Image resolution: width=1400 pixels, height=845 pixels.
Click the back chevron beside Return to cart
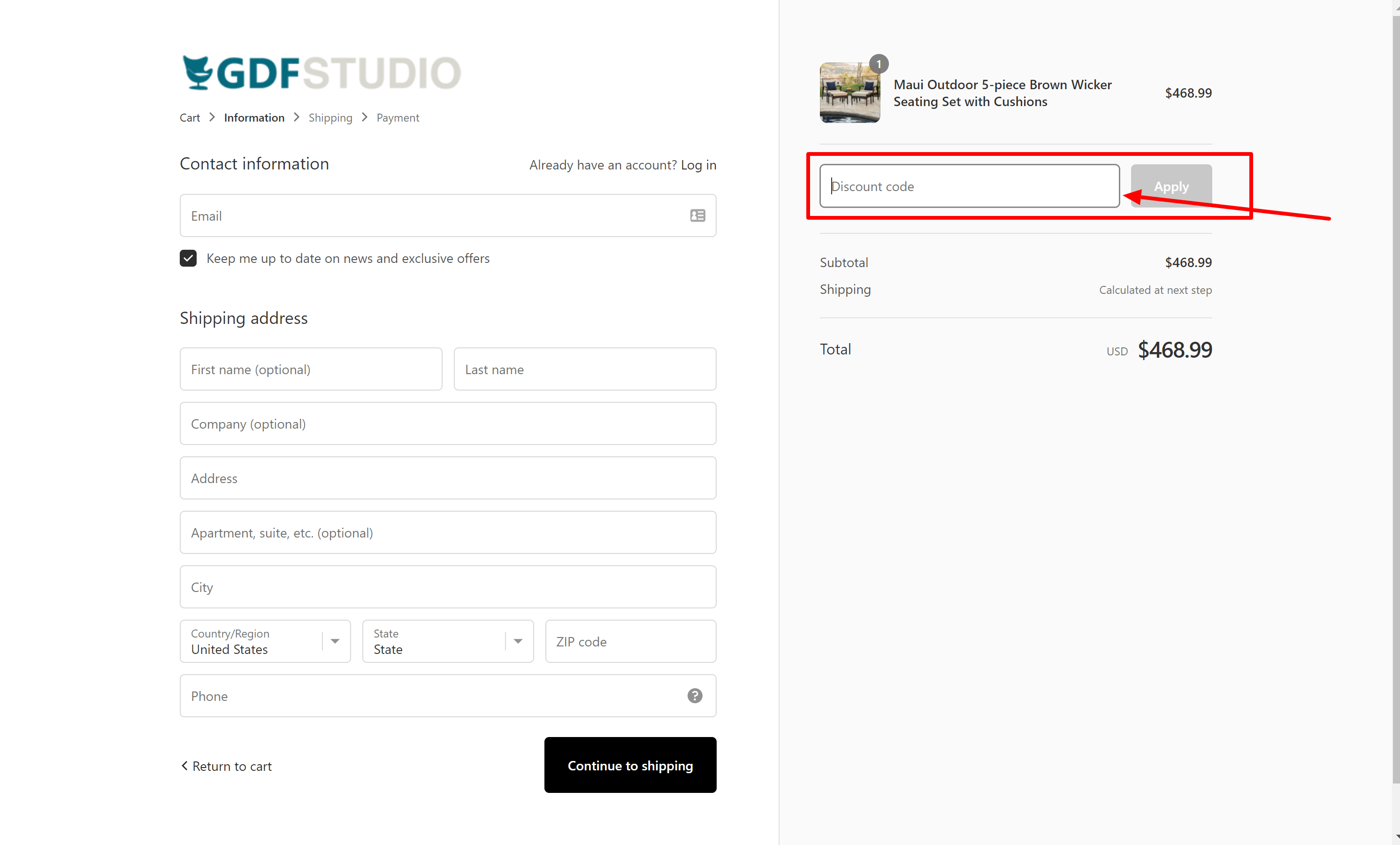coord(184,766)
